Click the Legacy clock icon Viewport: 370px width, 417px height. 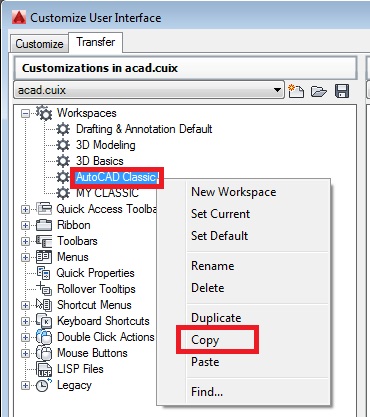click(44, 385)
